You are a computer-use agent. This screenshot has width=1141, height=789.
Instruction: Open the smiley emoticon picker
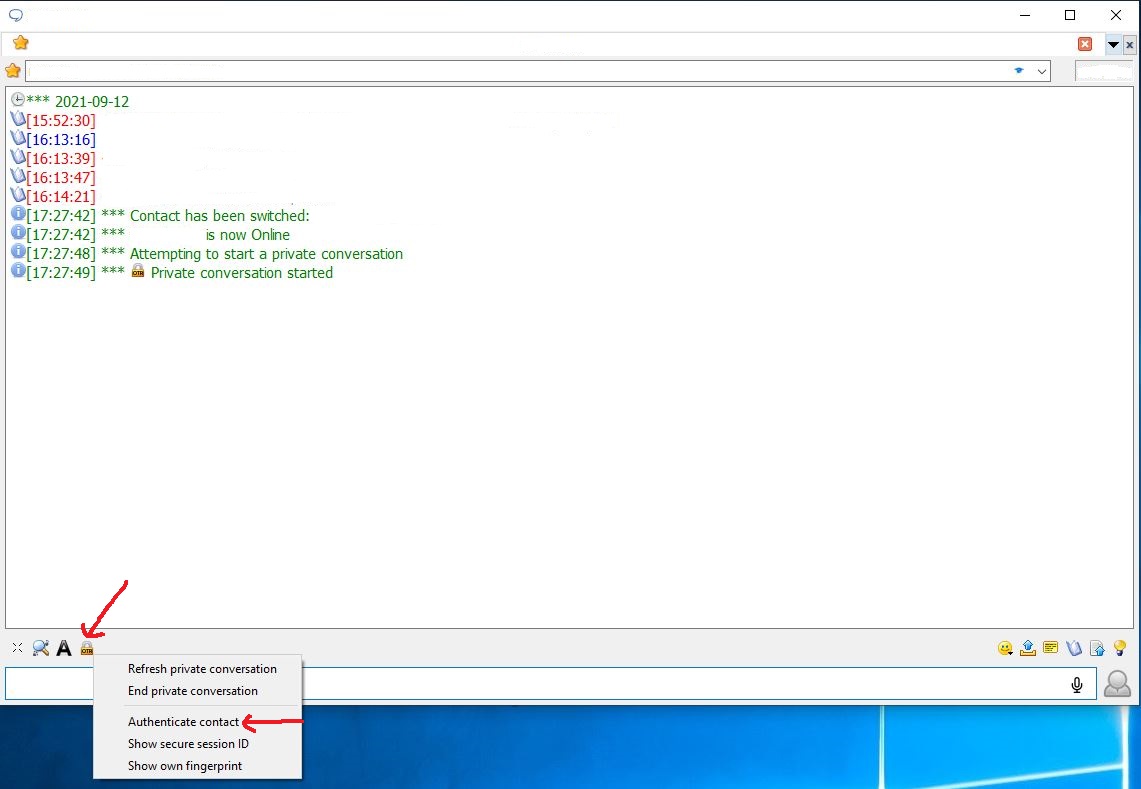1005,648
